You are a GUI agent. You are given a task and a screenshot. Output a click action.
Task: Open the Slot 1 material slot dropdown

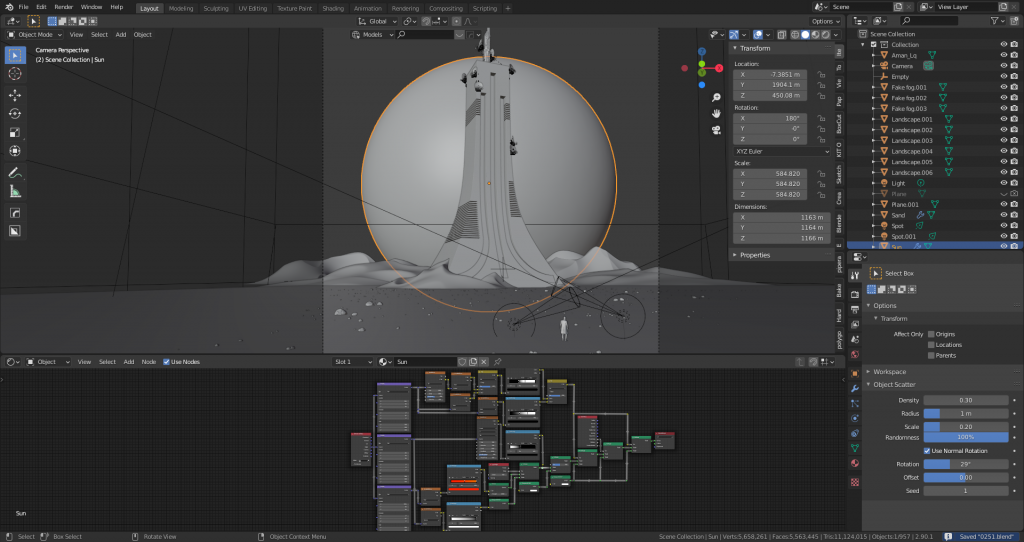(x=353, y=362)
